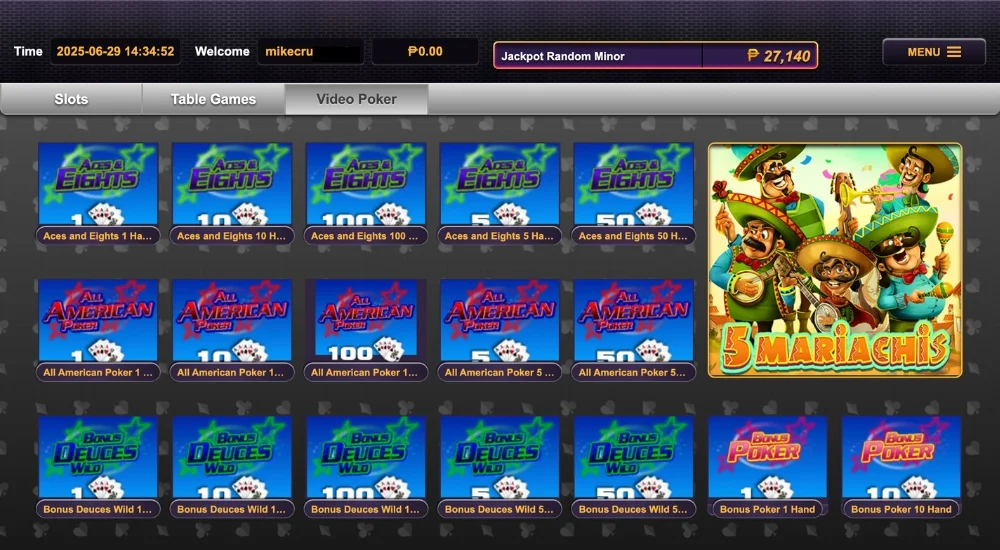This screenshot has height=550, width=1000.
Task: Click the Aces and Eights 5 Hand label
Action: [x=499, y=235]
